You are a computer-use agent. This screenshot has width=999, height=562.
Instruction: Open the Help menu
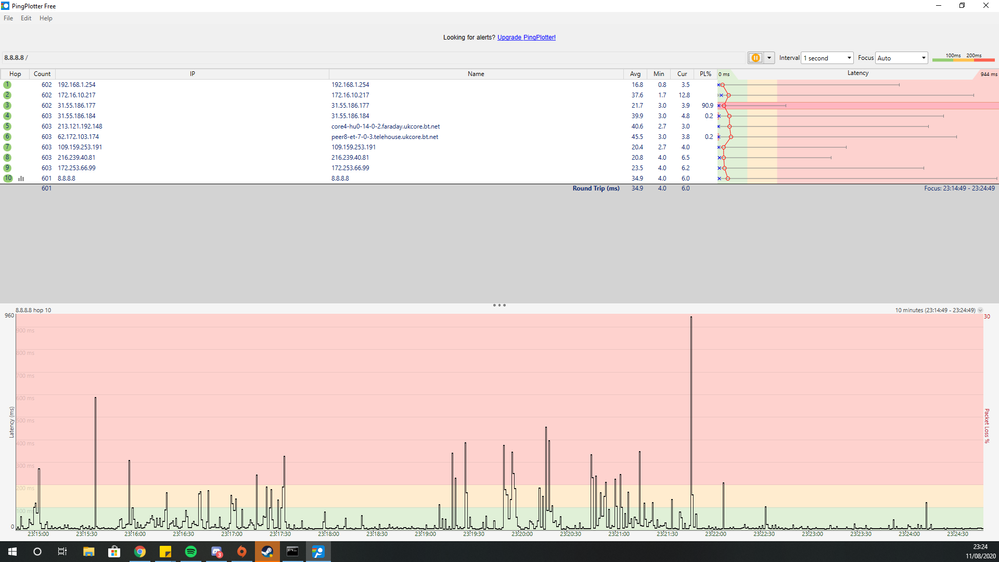[46, 18]
